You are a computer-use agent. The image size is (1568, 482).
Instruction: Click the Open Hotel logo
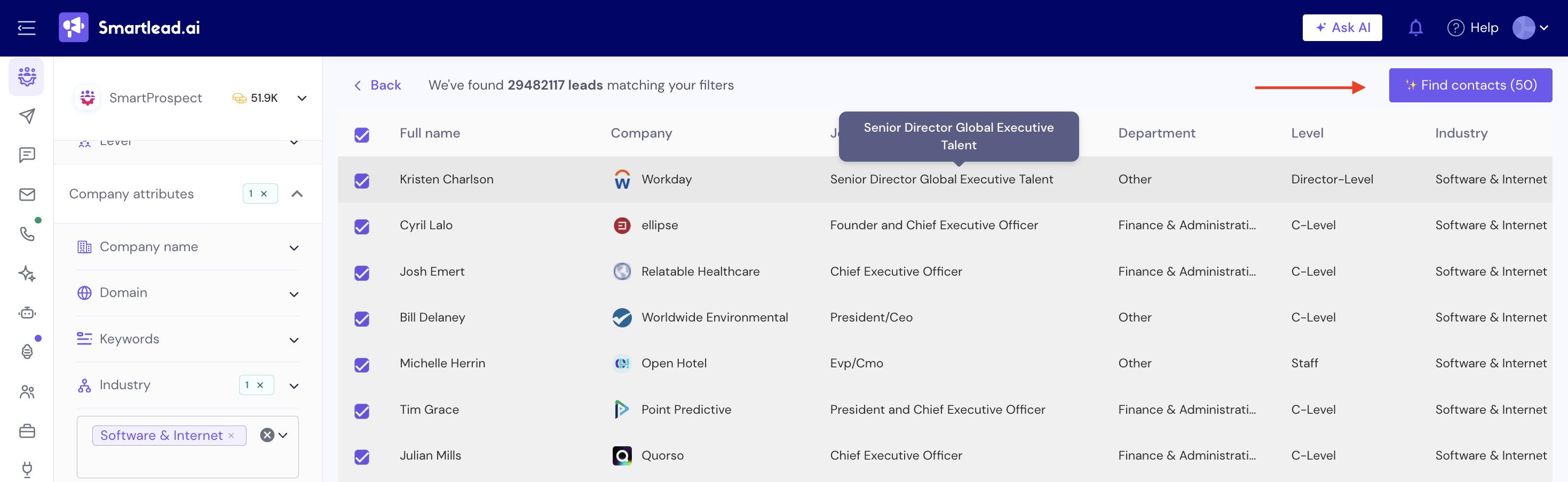click(621, 364)
